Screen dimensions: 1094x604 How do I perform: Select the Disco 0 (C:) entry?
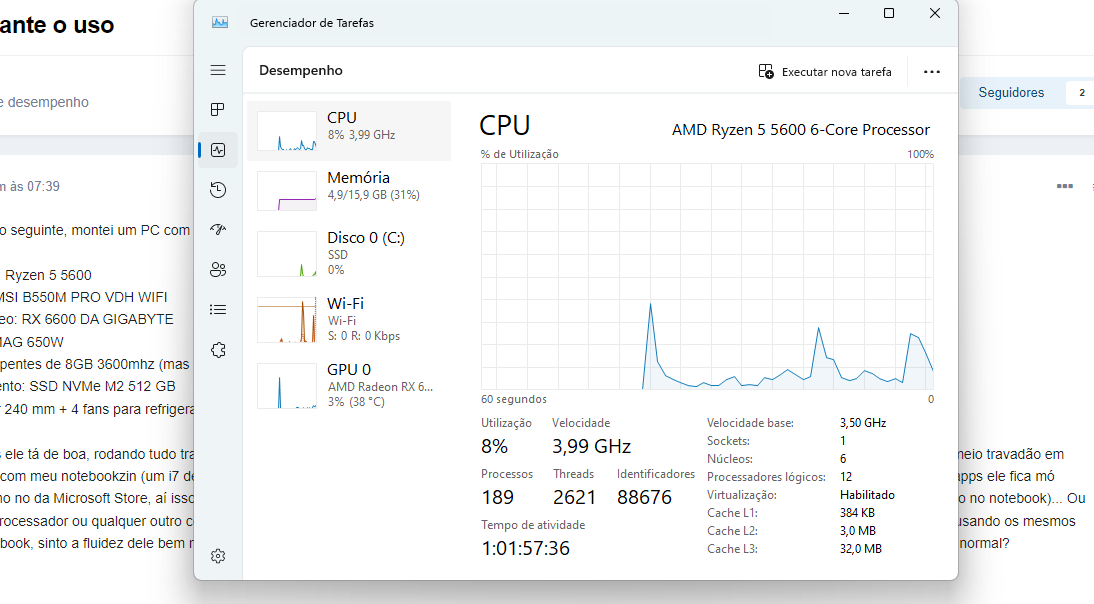point(349,253)
